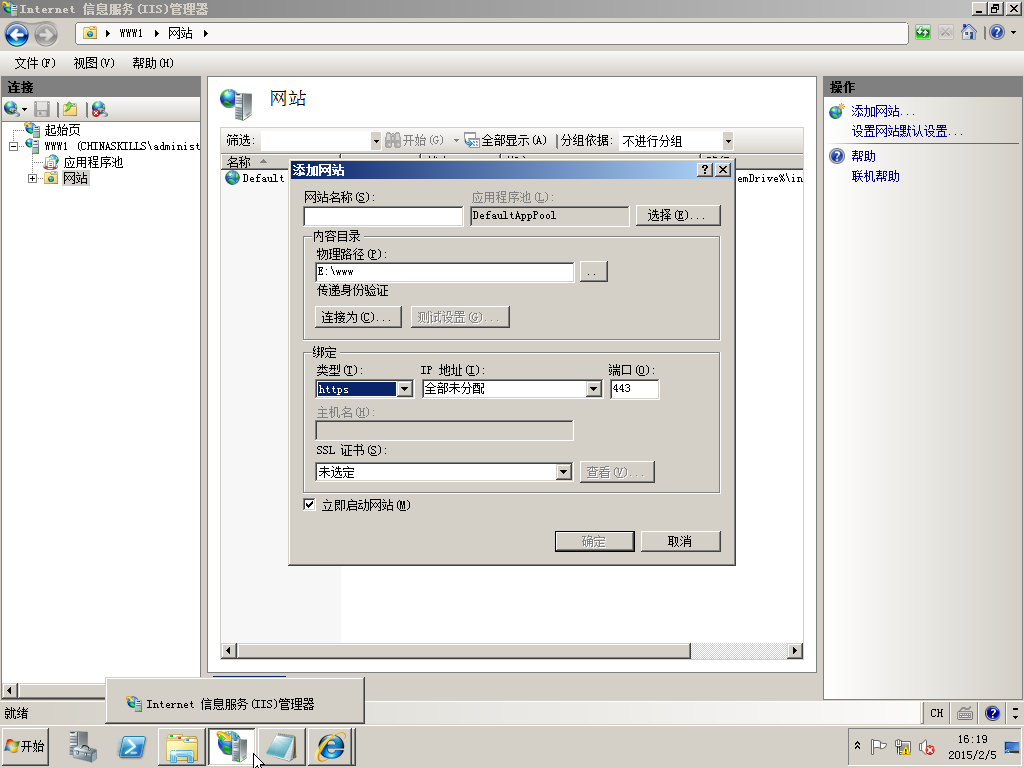Select the 应用程序池 tree node
This screenshot has width=1024, height=768.
(93, 162)
